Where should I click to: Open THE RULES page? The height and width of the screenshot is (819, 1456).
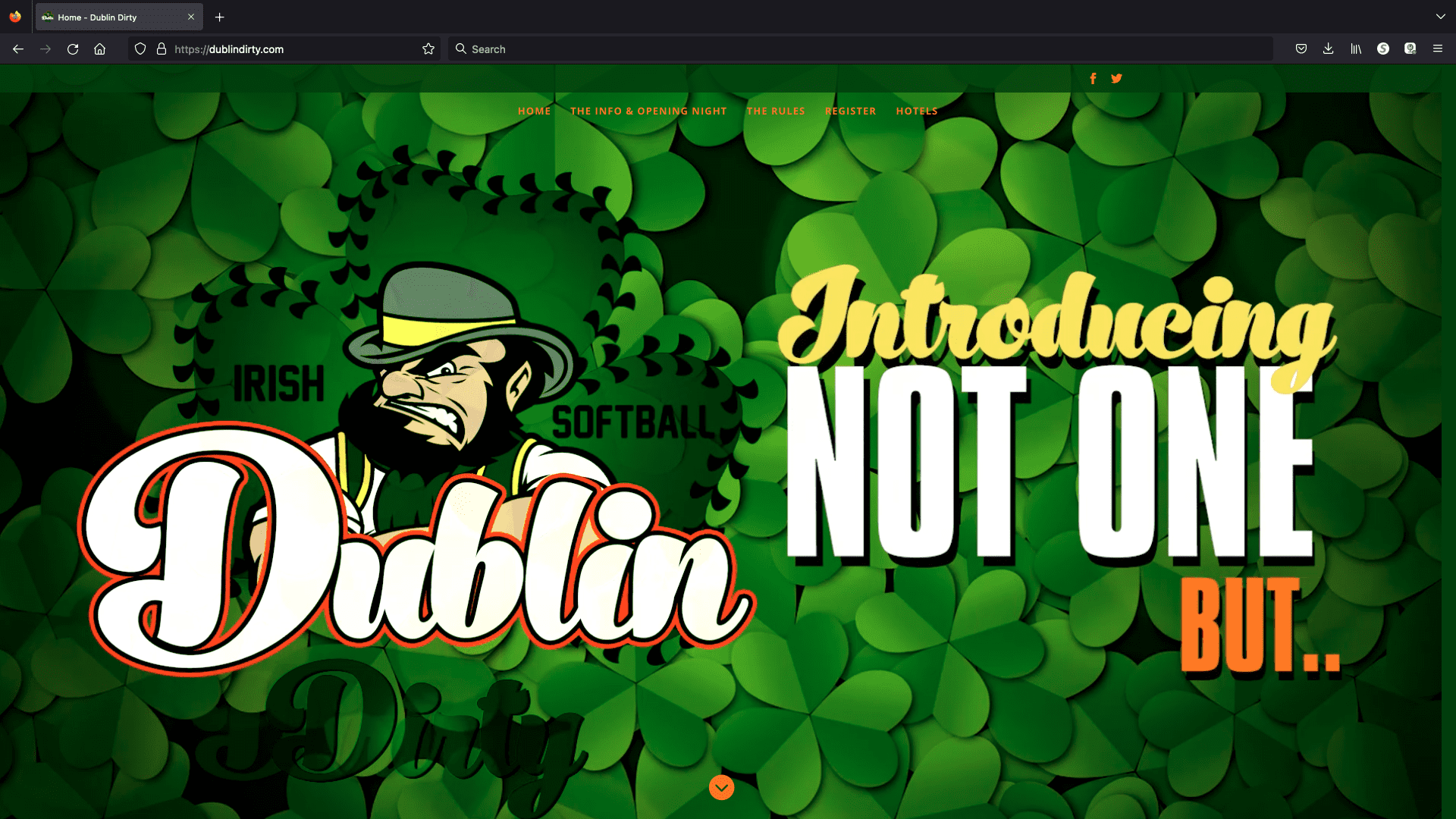coord(776,111)
